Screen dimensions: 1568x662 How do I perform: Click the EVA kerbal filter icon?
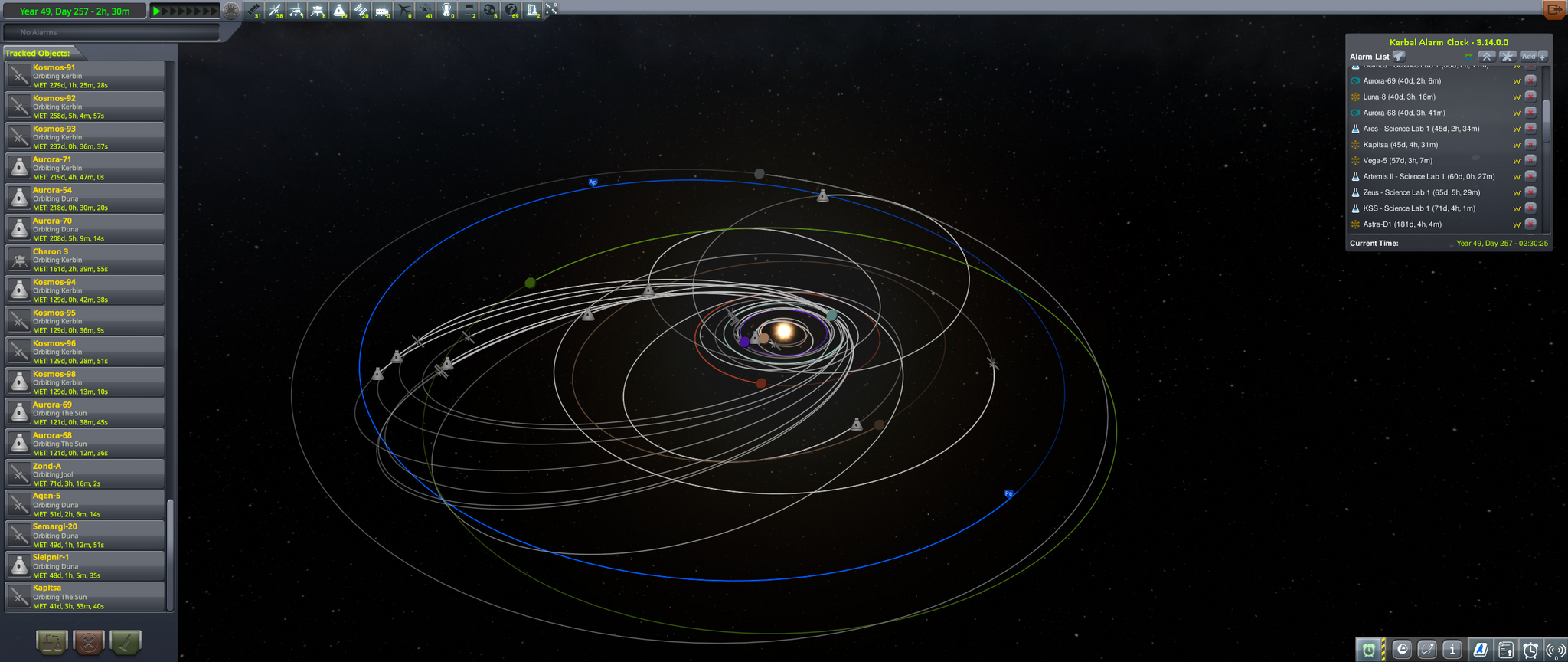coord(446,11)
